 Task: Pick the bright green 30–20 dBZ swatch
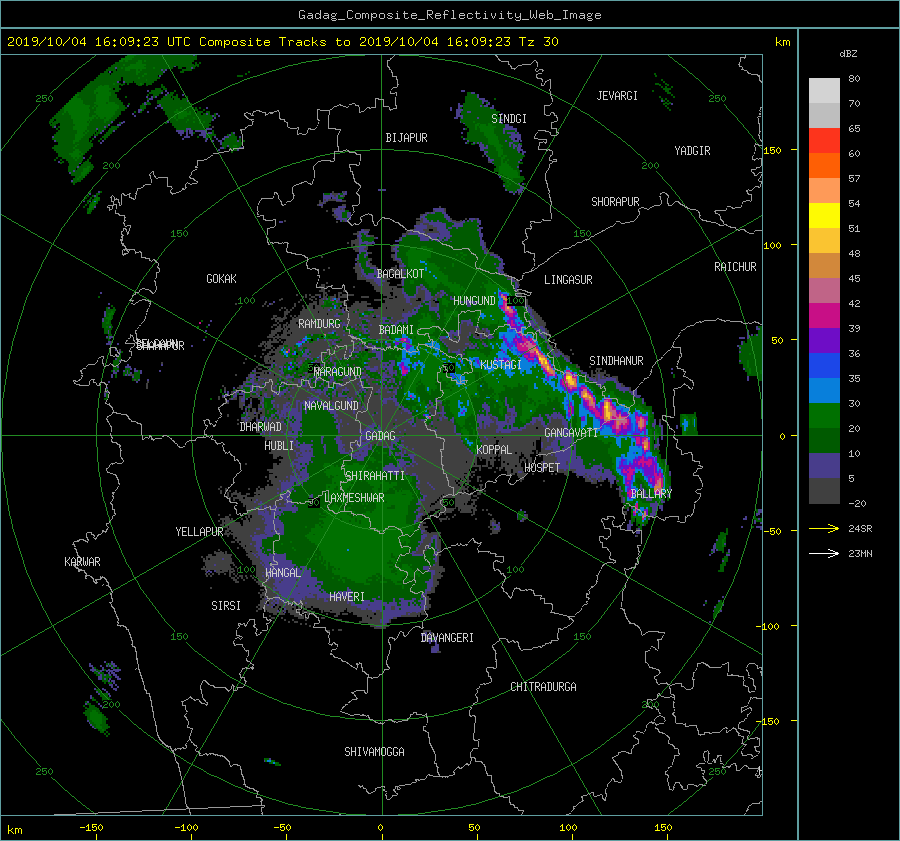tap(824, 416)
